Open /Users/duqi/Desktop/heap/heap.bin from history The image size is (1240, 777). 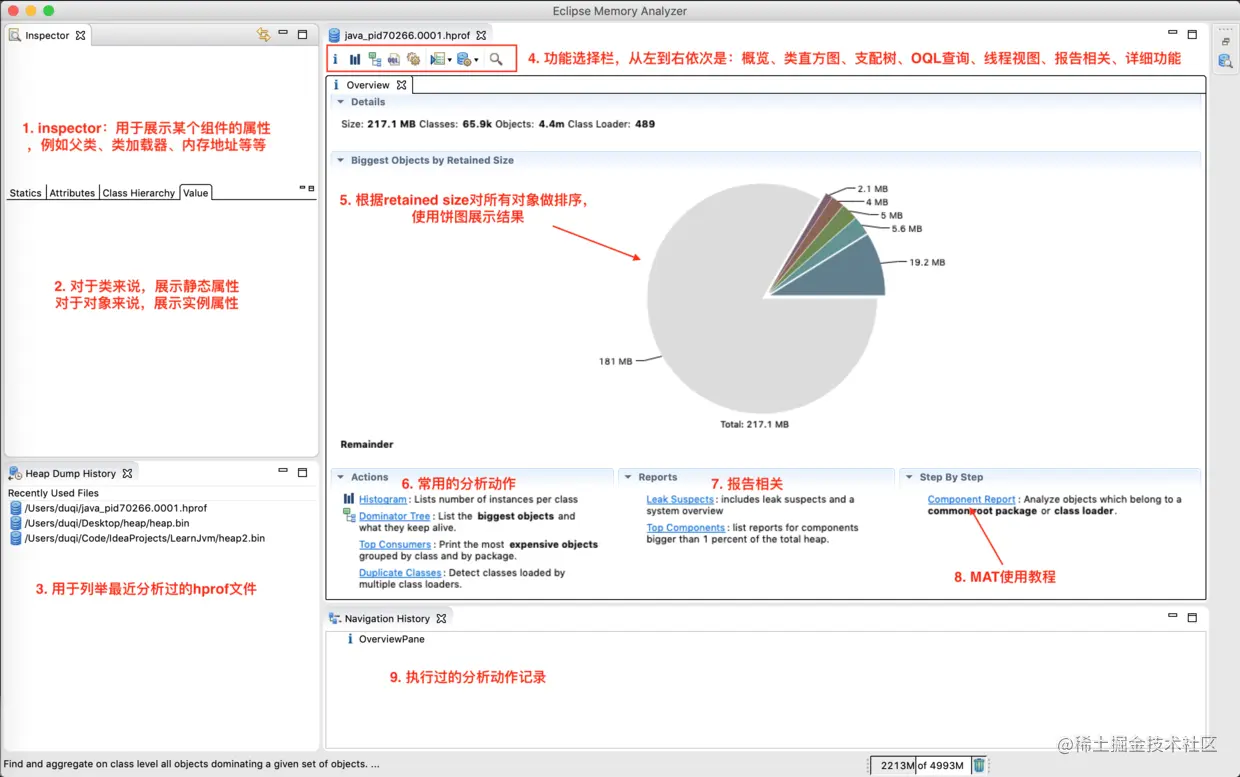pyautogui.click(x=99, y=523)
